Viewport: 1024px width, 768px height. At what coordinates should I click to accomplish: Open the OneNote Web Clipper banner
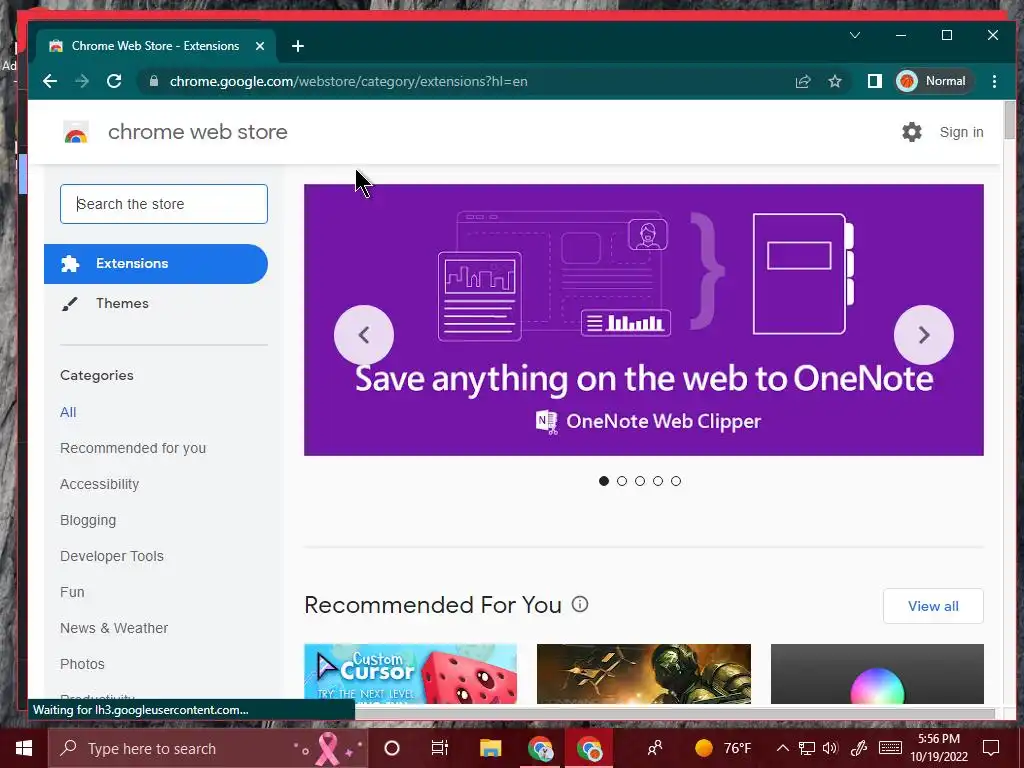pyautogui.click(x=643, y=320)
